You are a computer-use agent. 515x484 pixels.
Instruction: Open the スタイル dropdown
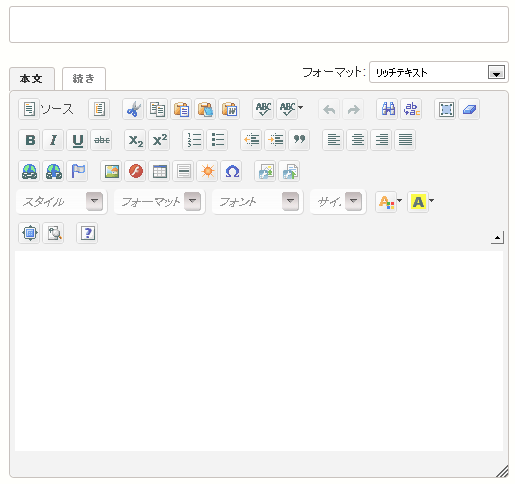(62, 202)
